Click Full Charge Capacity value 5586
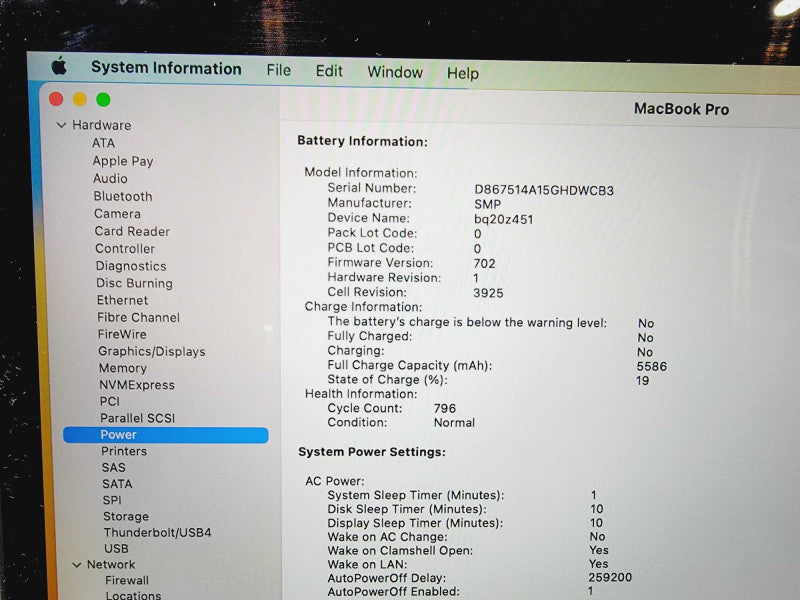This screenshot has height=600, width=800. pyautogui.click(x=652, y=367)
